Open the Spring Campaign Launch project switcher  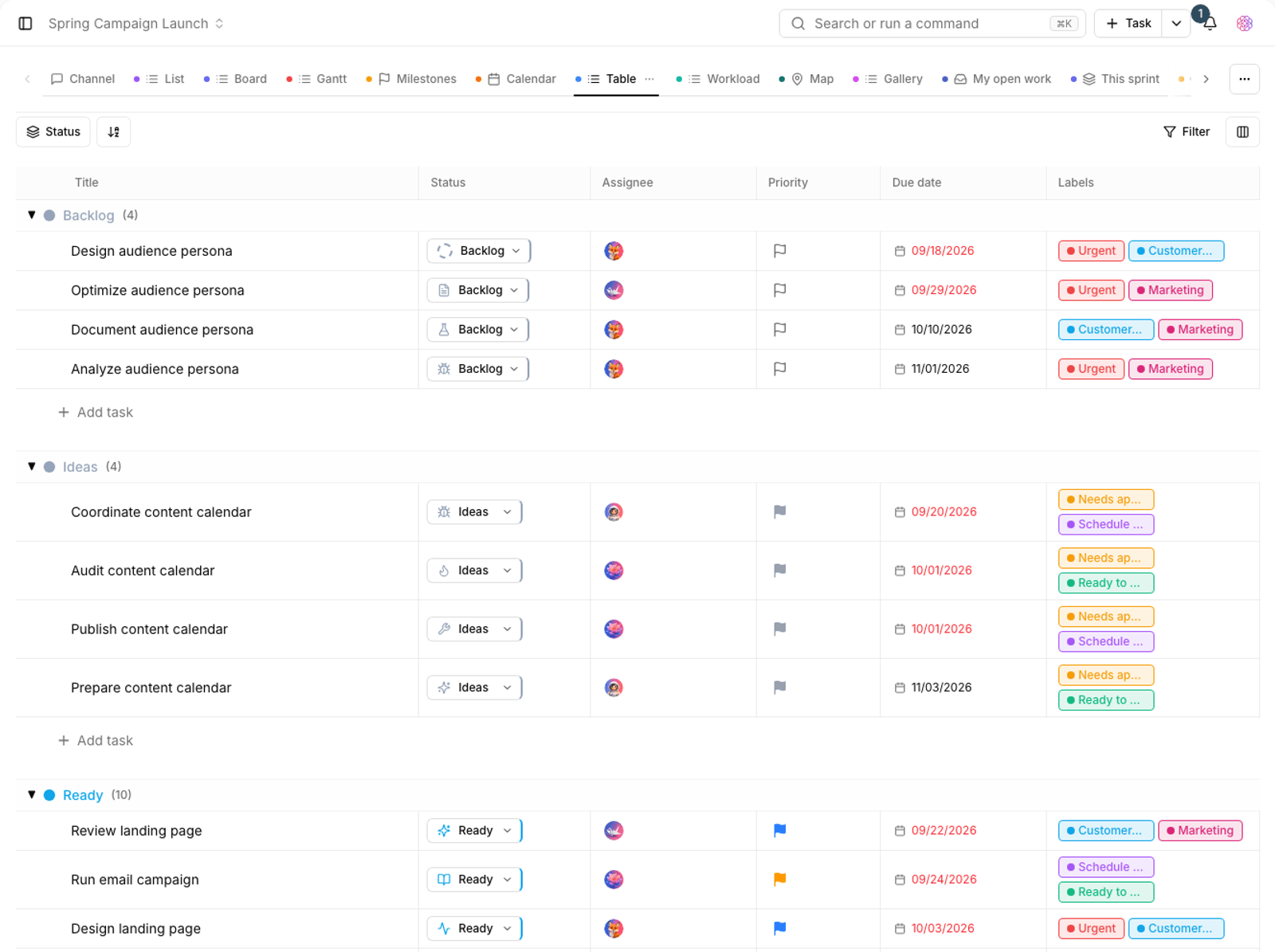pos(136,23)
